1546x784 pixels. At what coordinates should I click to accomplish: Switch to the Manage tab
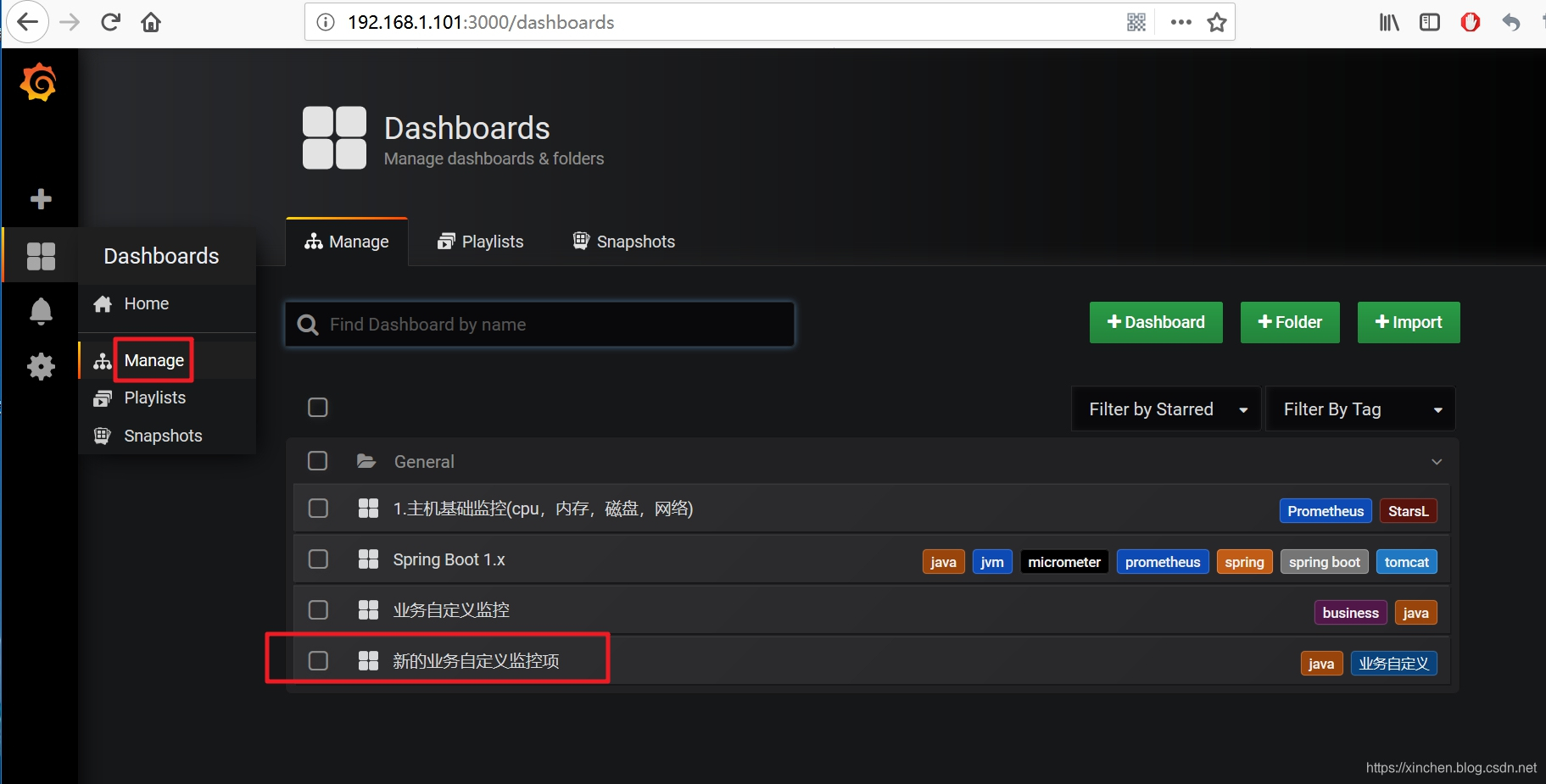point(347,242)
